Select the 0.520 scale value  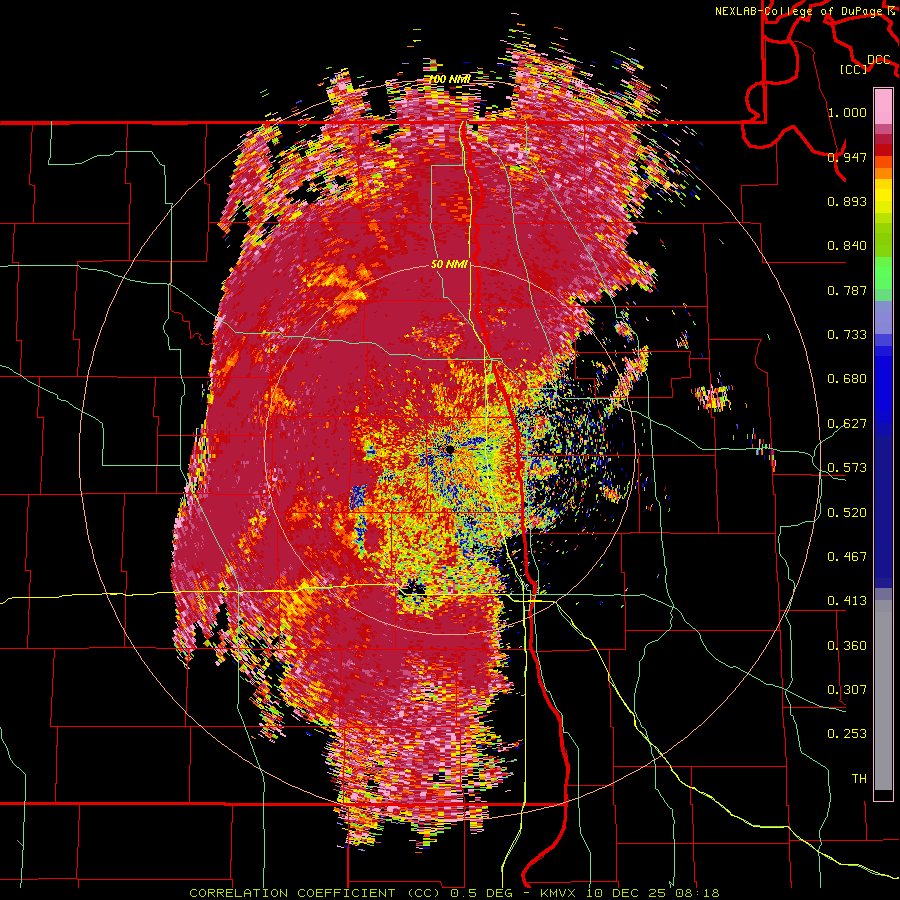[847, 512]
